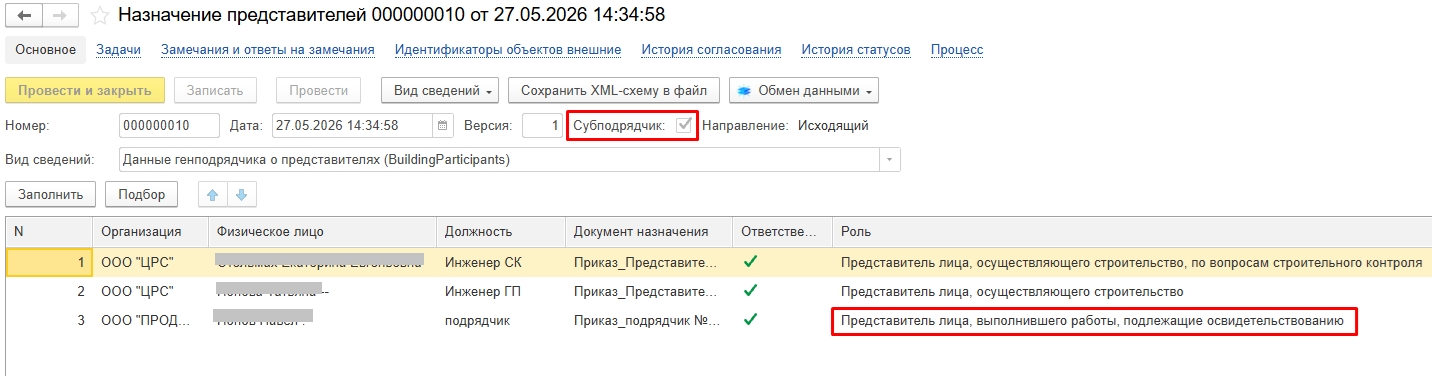Image resolution: width=1432 pixels, height=376 pixels.
Task: Open calendar picker in the Дата field
Action: (443, 126)
